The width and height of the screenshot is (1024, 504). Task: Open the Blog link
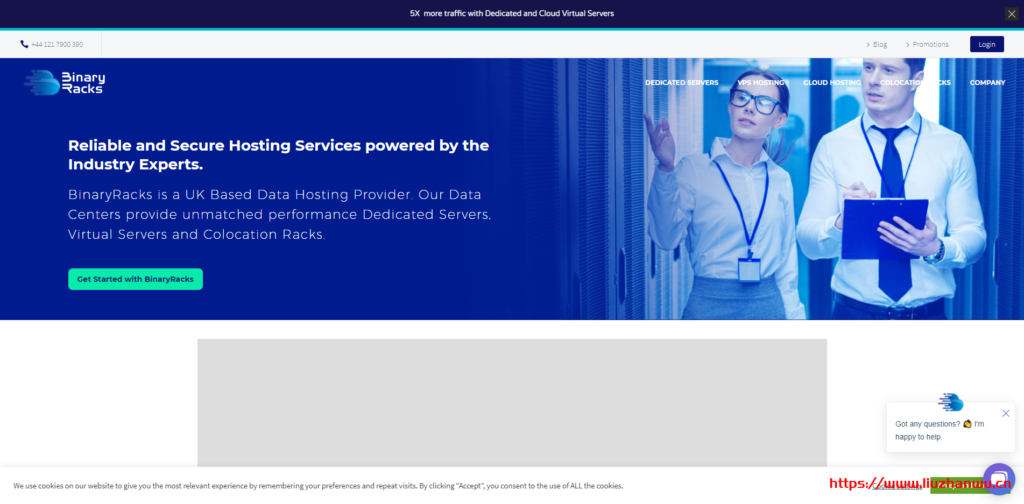pos(877,44)
